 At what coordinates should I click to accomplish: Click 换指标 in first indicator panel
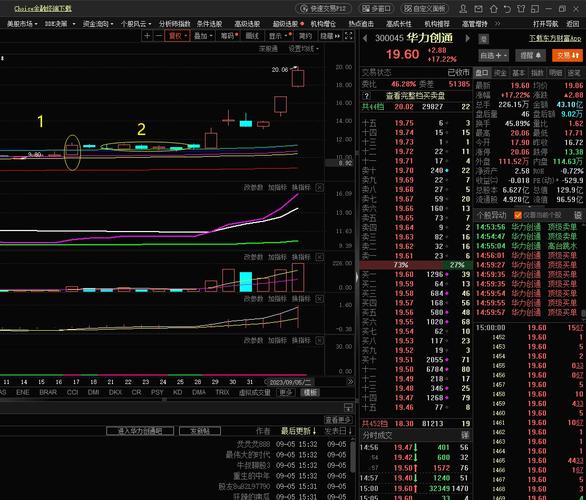[x=301, y=188]
